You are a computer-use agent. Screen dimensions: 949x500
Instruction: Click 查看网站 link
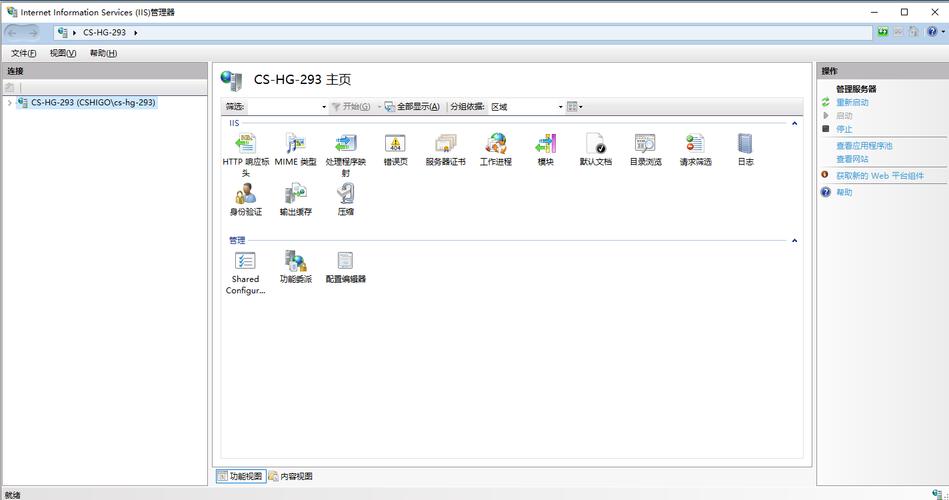(852, 159)
